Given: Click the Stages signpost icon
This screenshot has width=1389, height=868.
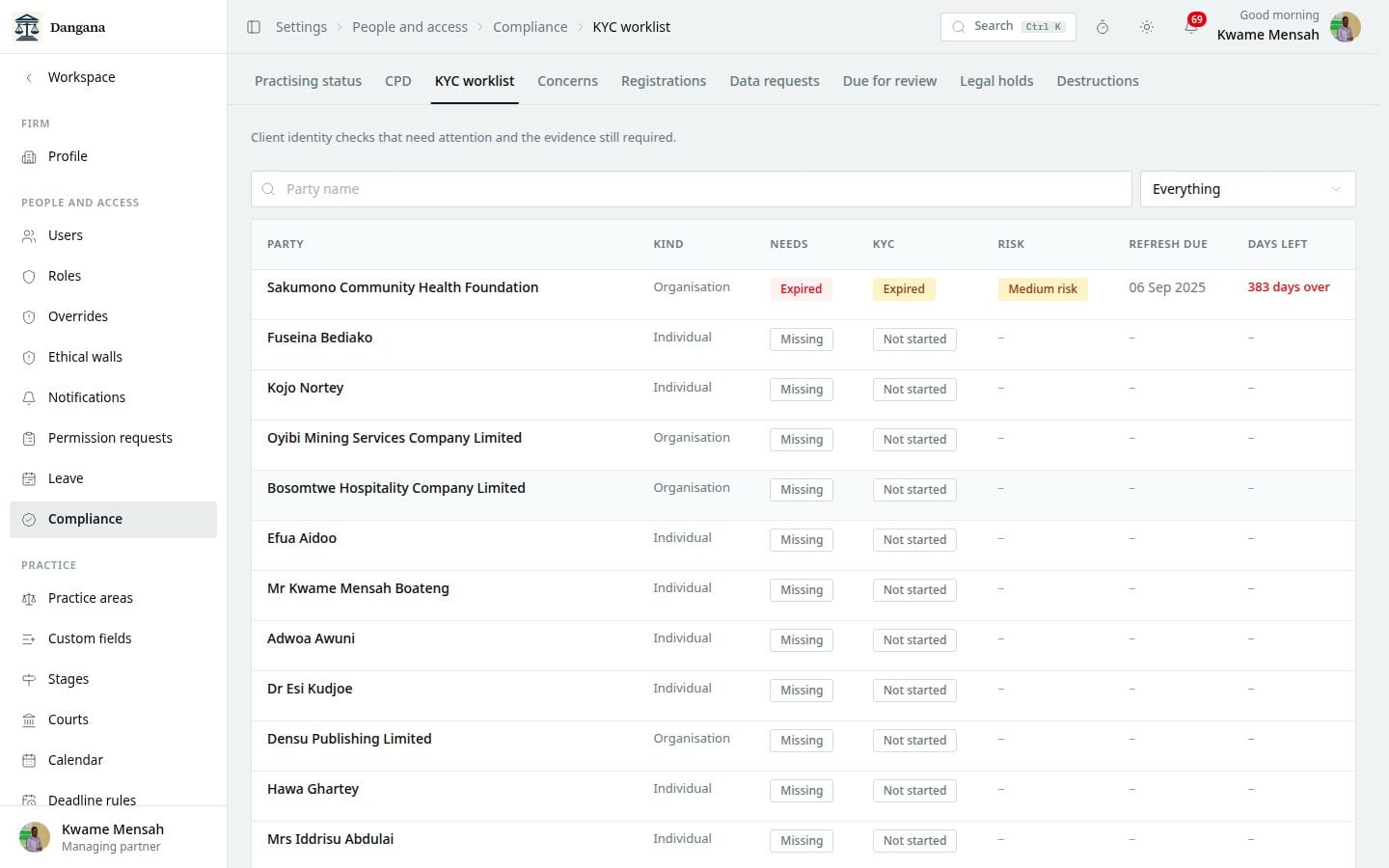Looking at the screenshot, I should [29, 679].
